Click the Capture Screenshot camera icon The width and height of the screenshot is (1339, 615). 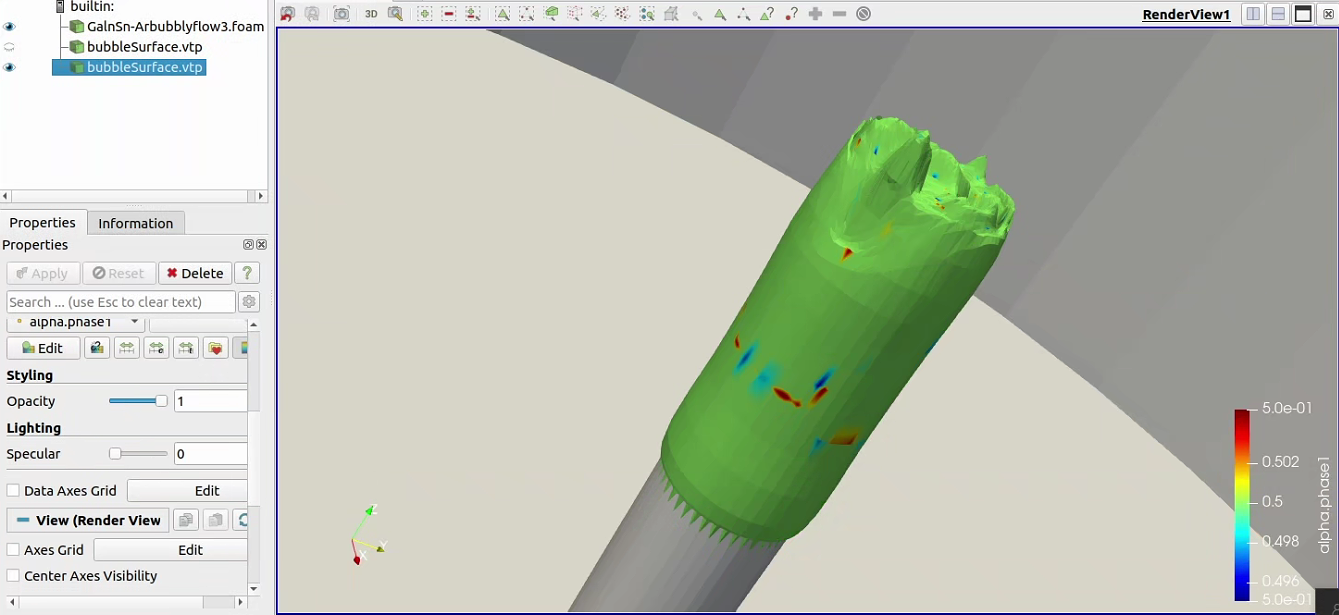342,14
